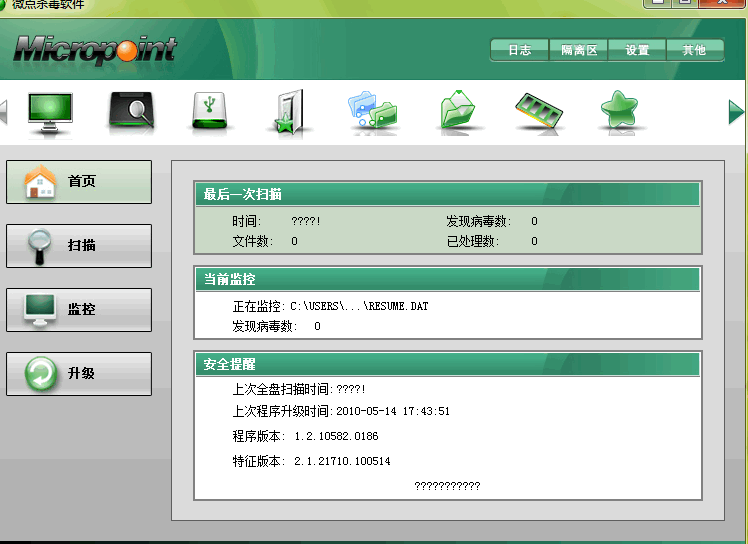Click the 上次全盘扫描时间 line
This screenshot has height=544, width=748.
click(x=299, y=389)
